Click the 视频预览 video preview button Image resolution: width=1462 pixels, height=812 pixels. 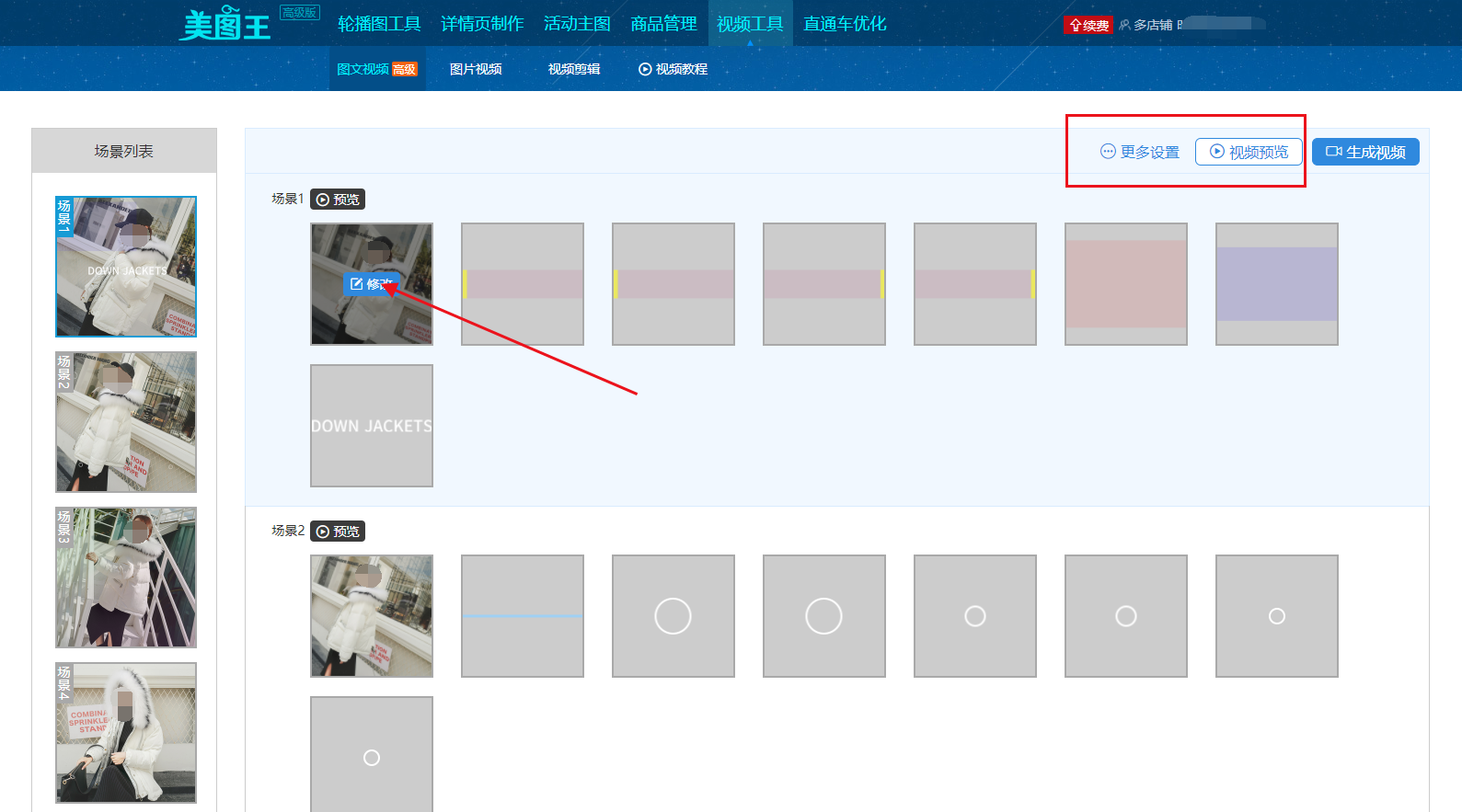click(1249, 152)
